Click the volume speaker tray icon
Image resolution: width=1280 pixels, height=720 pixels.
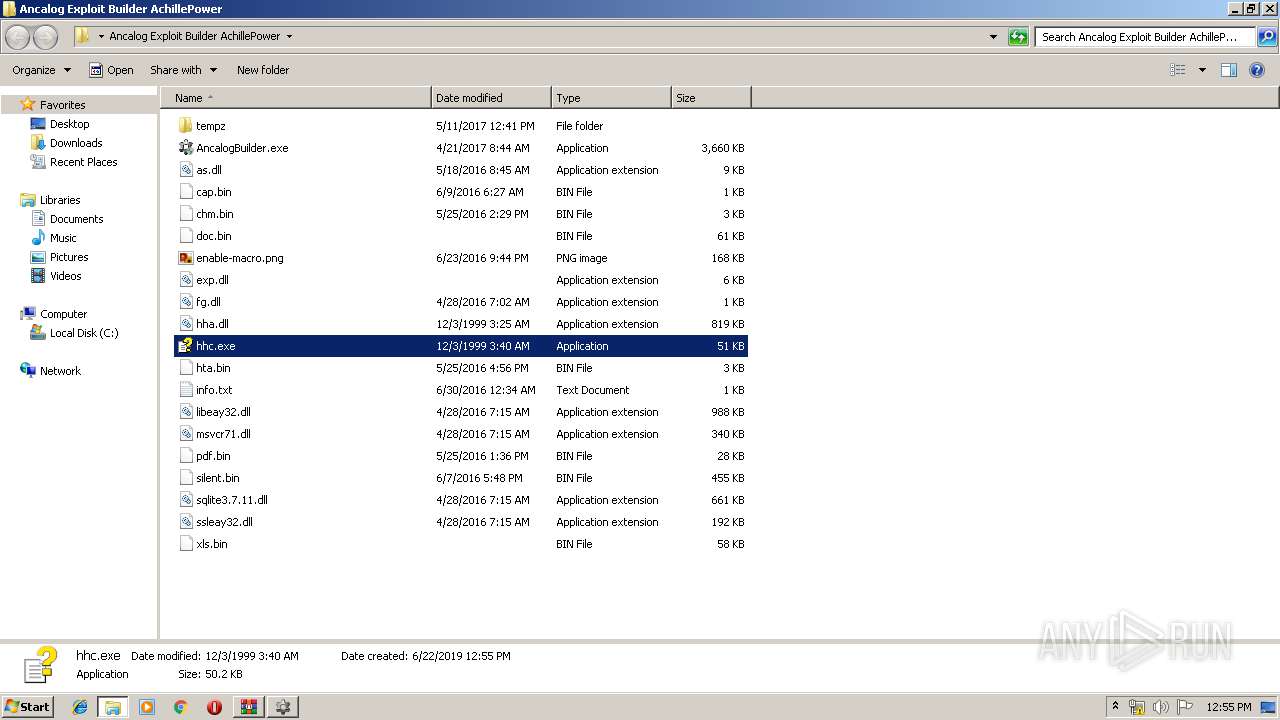(1159, 707)
